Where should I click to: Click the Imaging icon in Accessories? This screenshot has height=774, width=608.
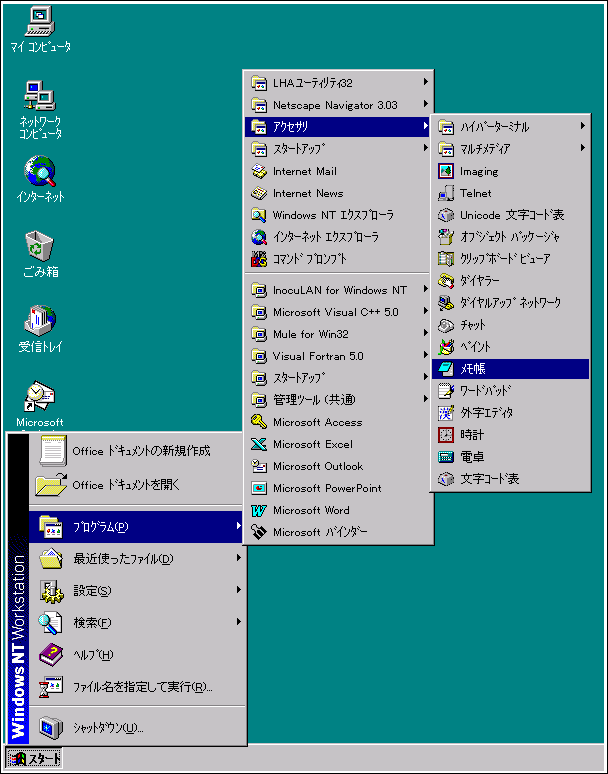click(446, 171)
